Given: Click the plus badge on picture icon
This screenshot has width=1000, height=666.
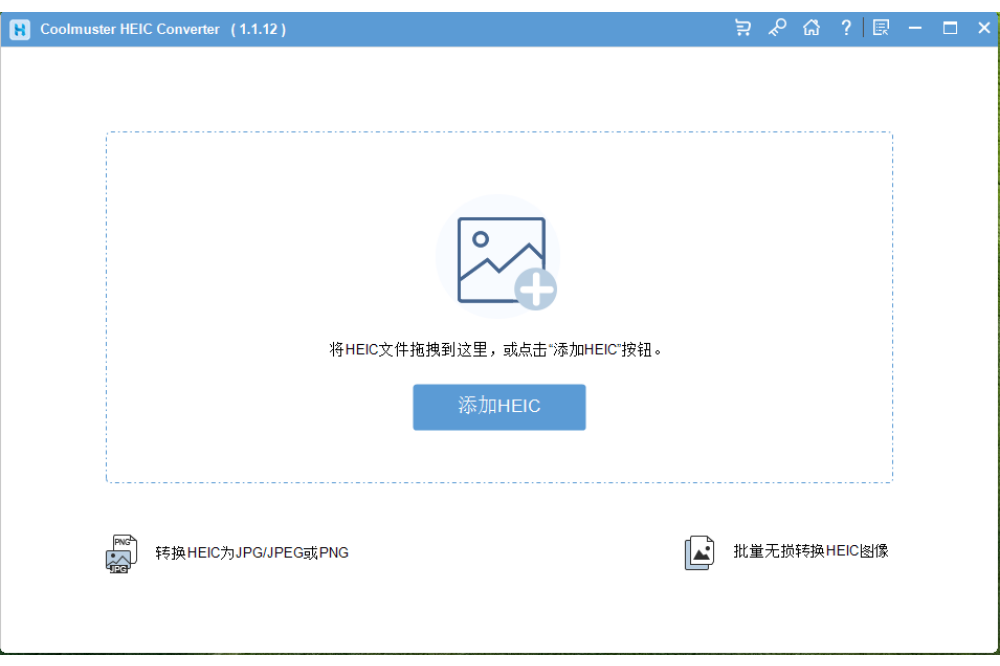Looking at the screenshot, I should click(536, 290).
